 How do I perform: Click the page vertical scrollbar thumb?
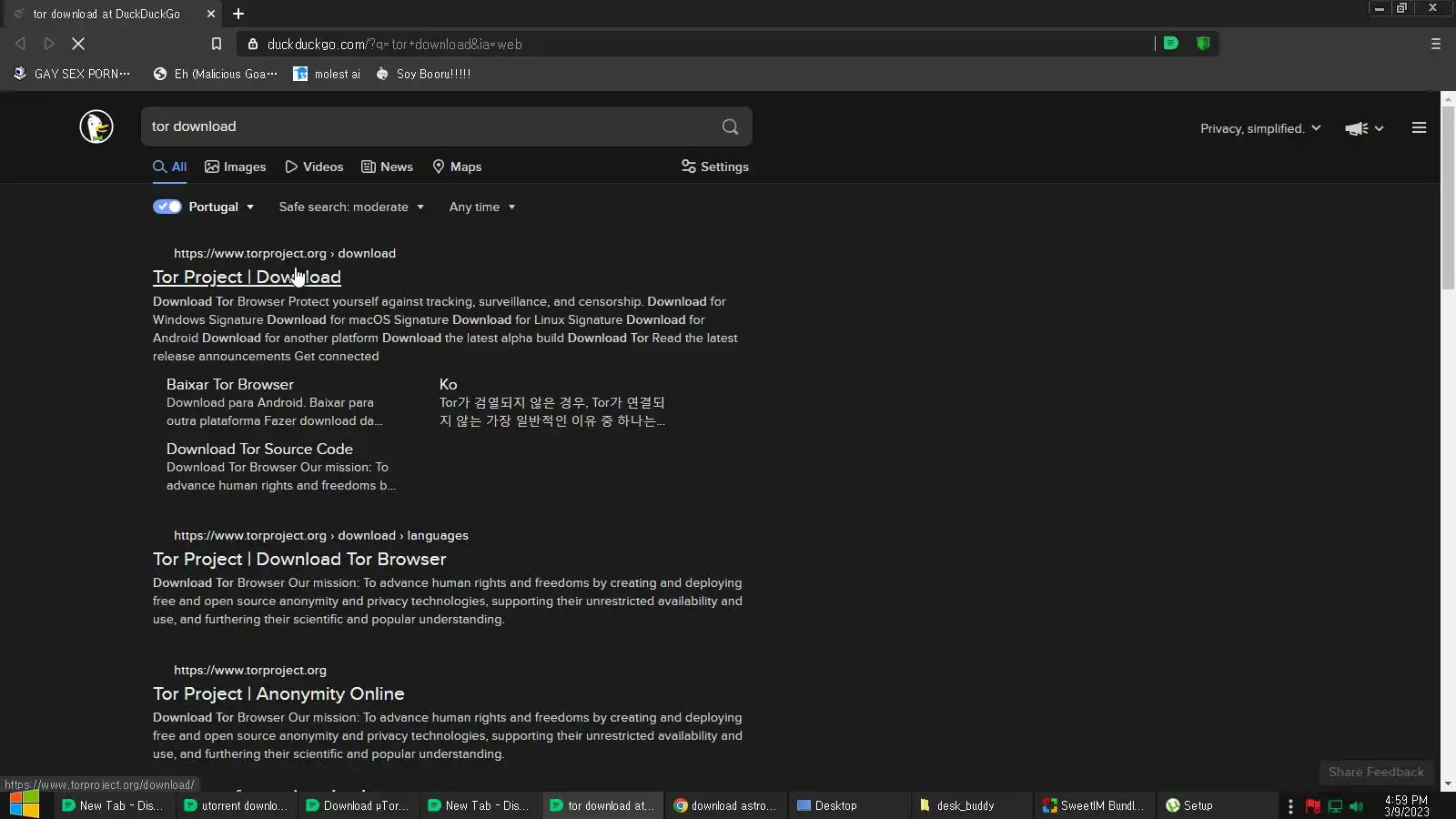[1448, 198]
